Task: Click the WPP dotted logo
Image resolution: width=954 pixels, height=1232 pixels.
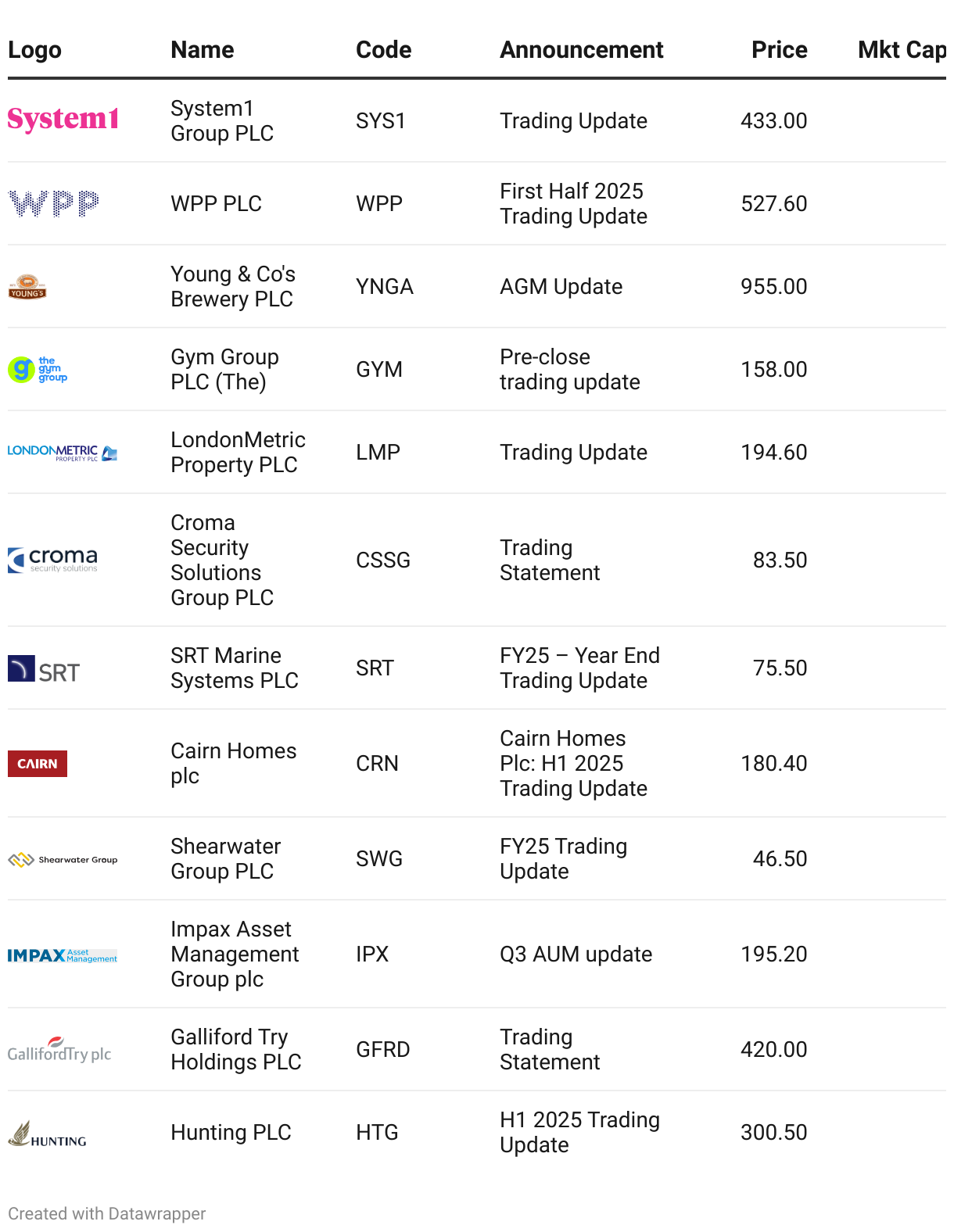Action: click(x=53, y=203)
